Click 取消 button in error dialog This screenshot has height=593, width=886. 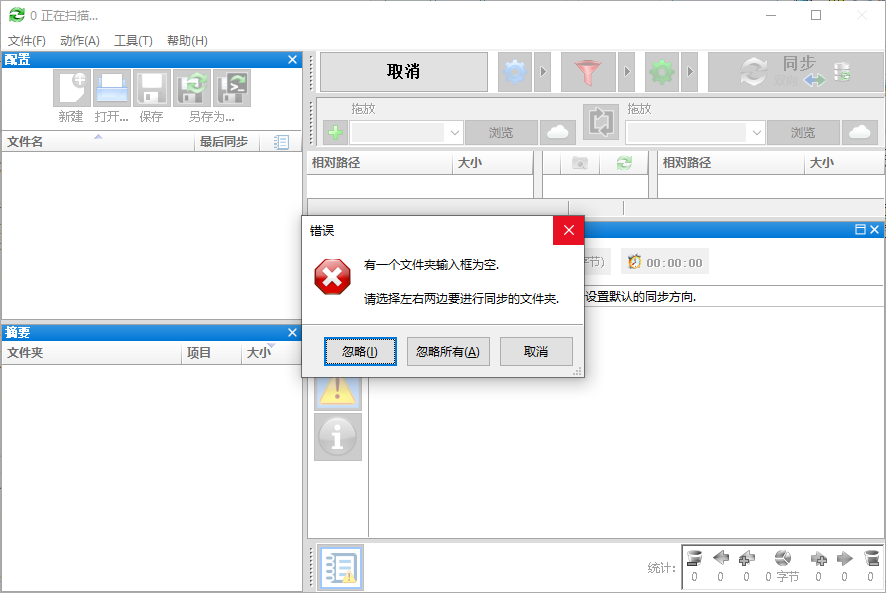pyautogui.click(x=536, y=352)
